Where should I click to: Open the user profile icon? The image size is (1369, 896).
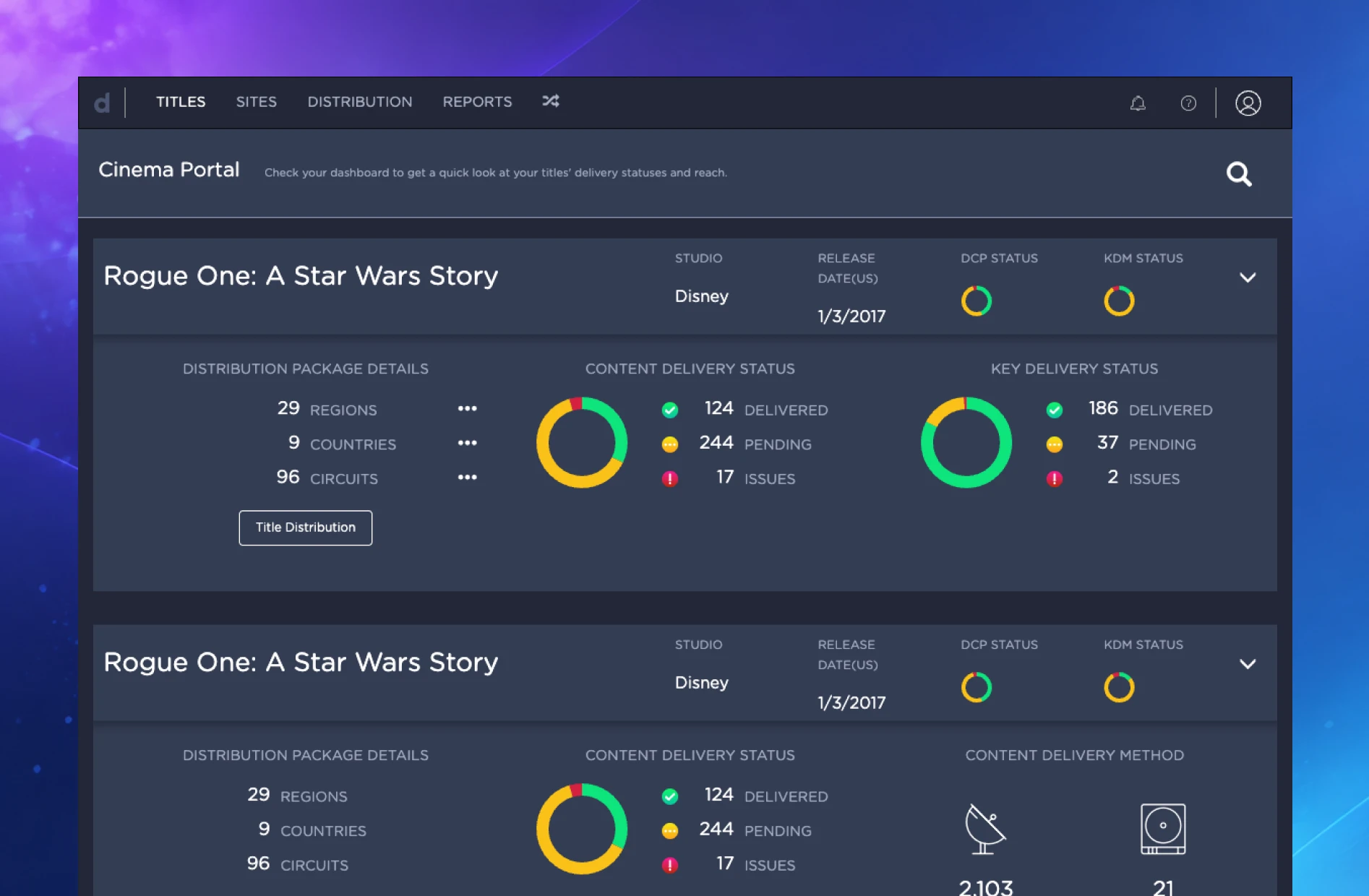click(x=1248, y=103)
